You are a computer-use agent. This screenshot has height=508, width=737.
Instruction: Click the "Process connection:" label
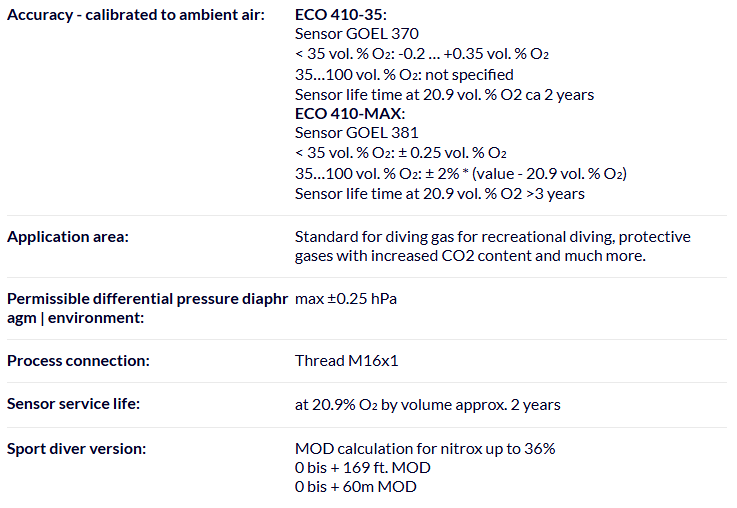(x=78, y=360)
